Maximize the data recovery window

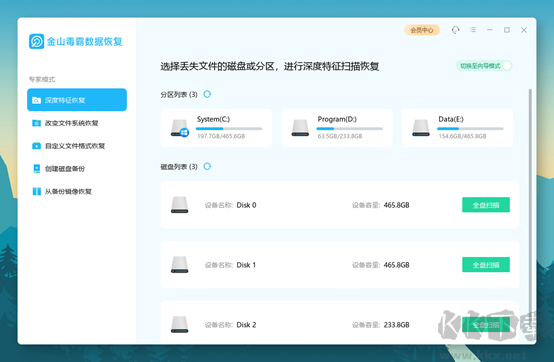coord(507,30)
